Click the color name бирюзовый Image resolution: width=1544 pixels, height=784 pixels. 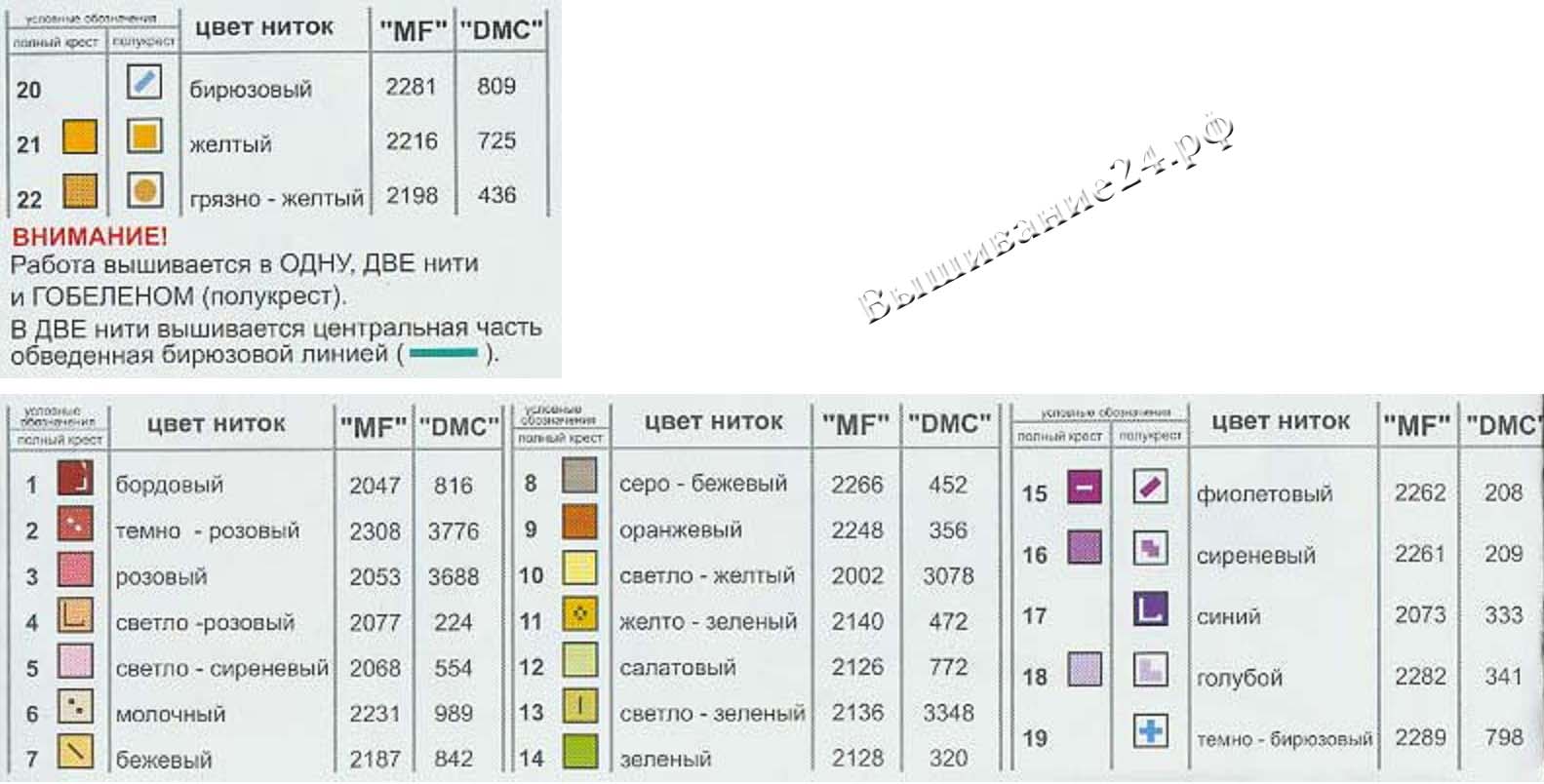(251, 90)
